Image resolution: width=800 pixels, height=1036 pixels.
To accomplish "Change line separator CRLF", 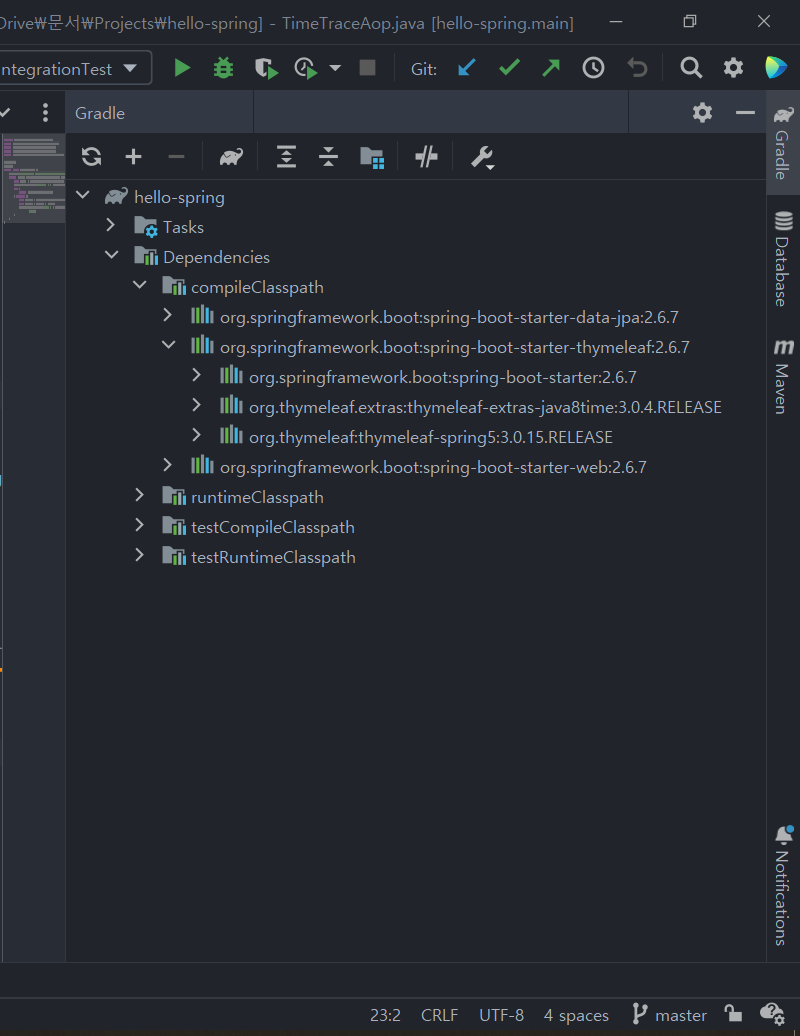I will point(439,1015).
